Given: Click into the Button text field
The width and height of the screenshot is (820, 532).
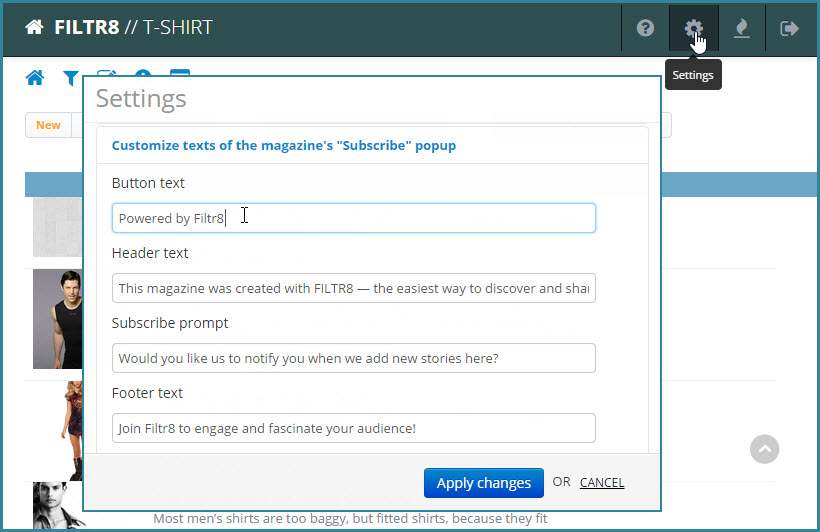Looking at the screenshot, I should pyautogui.click(x=354, y=218).
